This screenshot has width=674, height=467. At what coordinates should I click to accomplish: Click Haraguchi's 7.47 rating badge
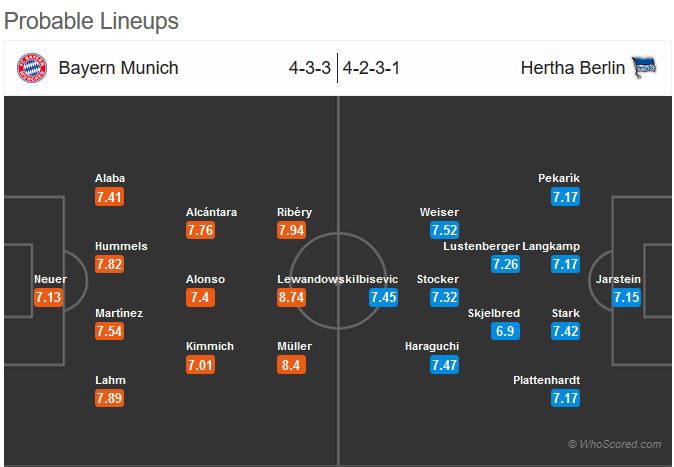coord(444,364)
